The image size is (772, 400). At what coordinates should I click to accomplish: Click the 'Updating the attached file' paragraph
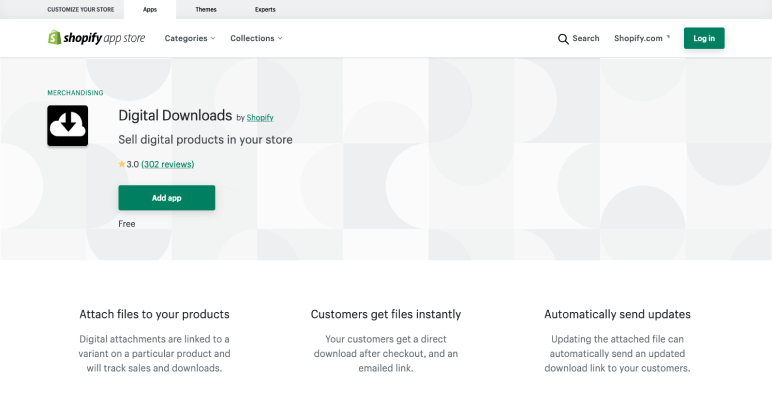[617, 353]
